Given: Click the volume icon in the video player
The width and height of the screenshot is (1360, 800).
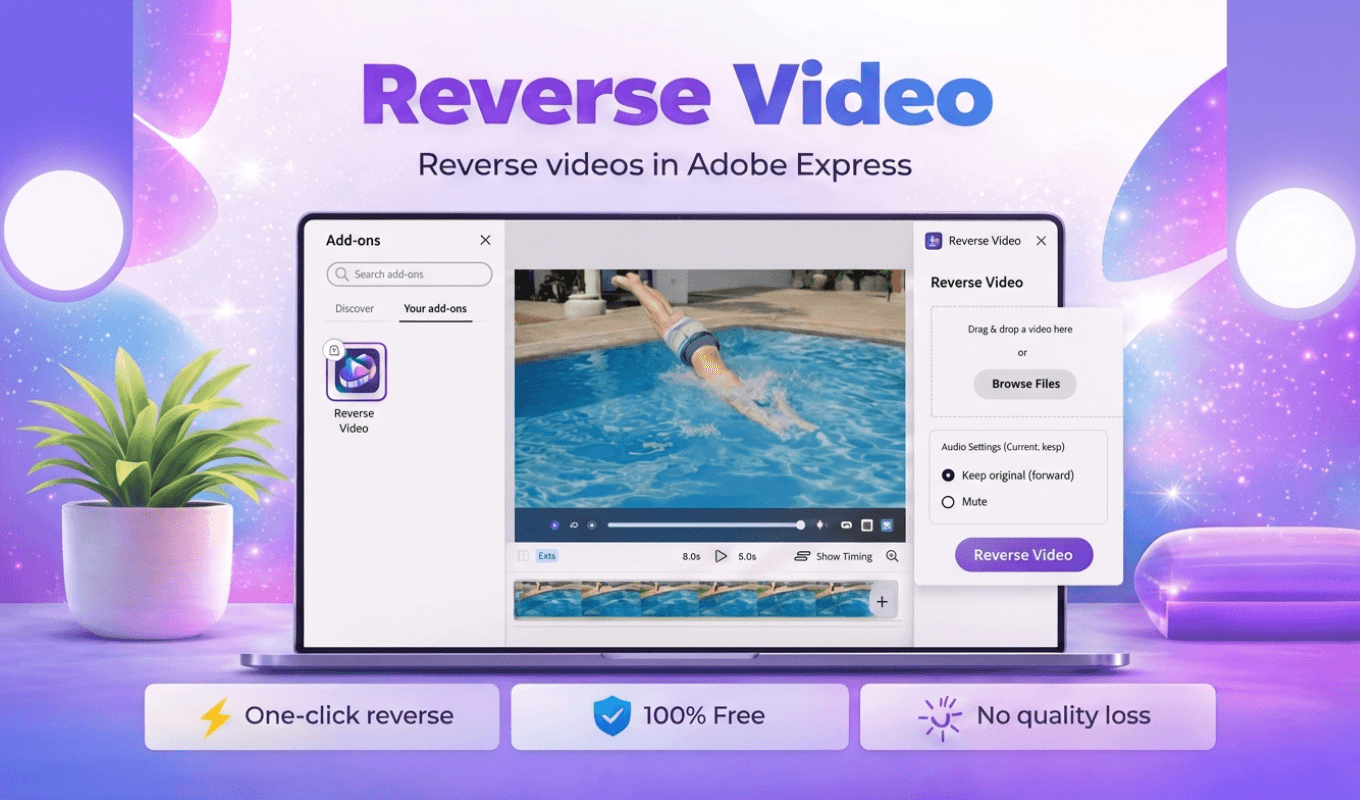Looking at the screenshot, I should (820, 525).
